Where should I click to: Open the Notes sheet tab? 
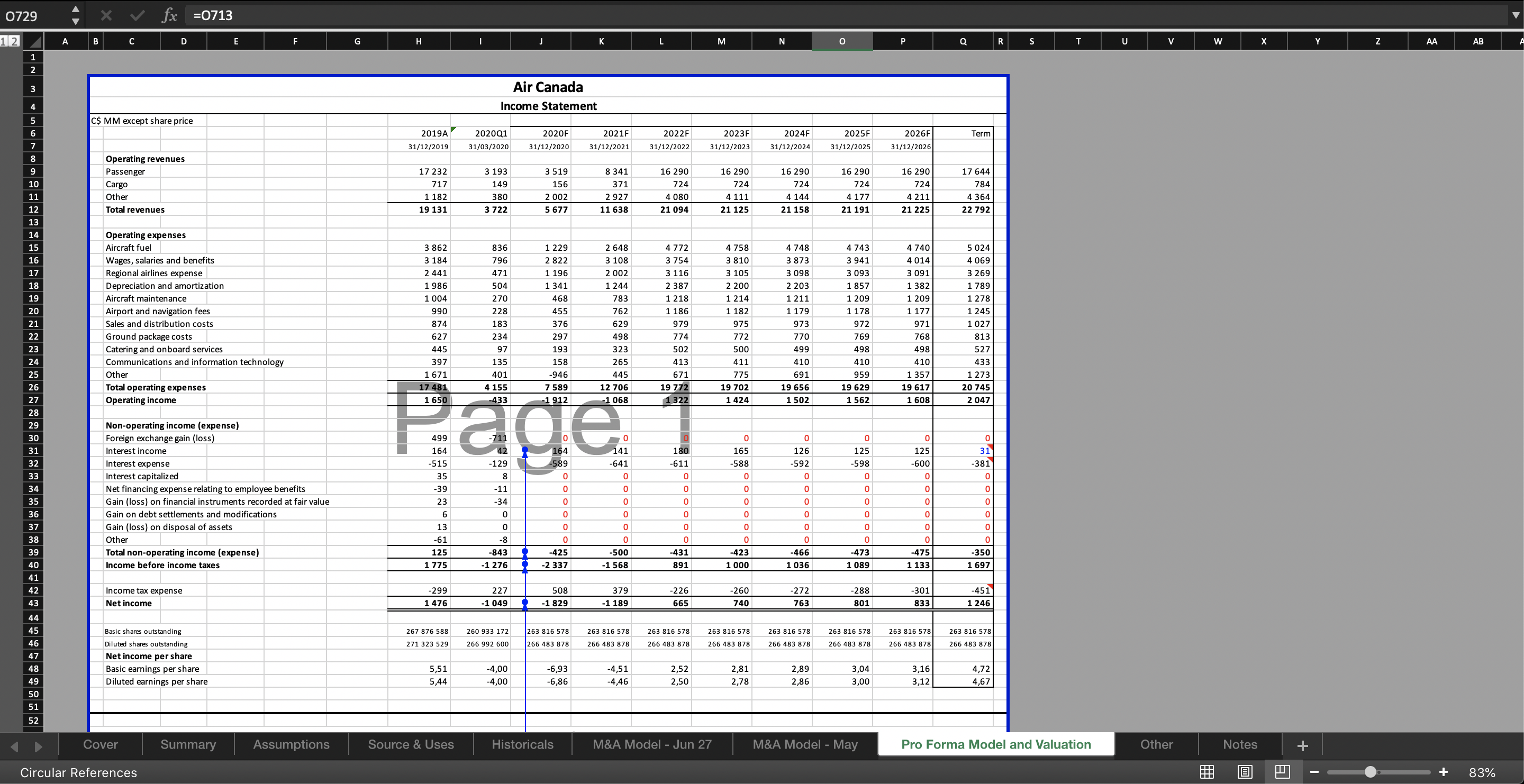click(x=1240, y=744)
